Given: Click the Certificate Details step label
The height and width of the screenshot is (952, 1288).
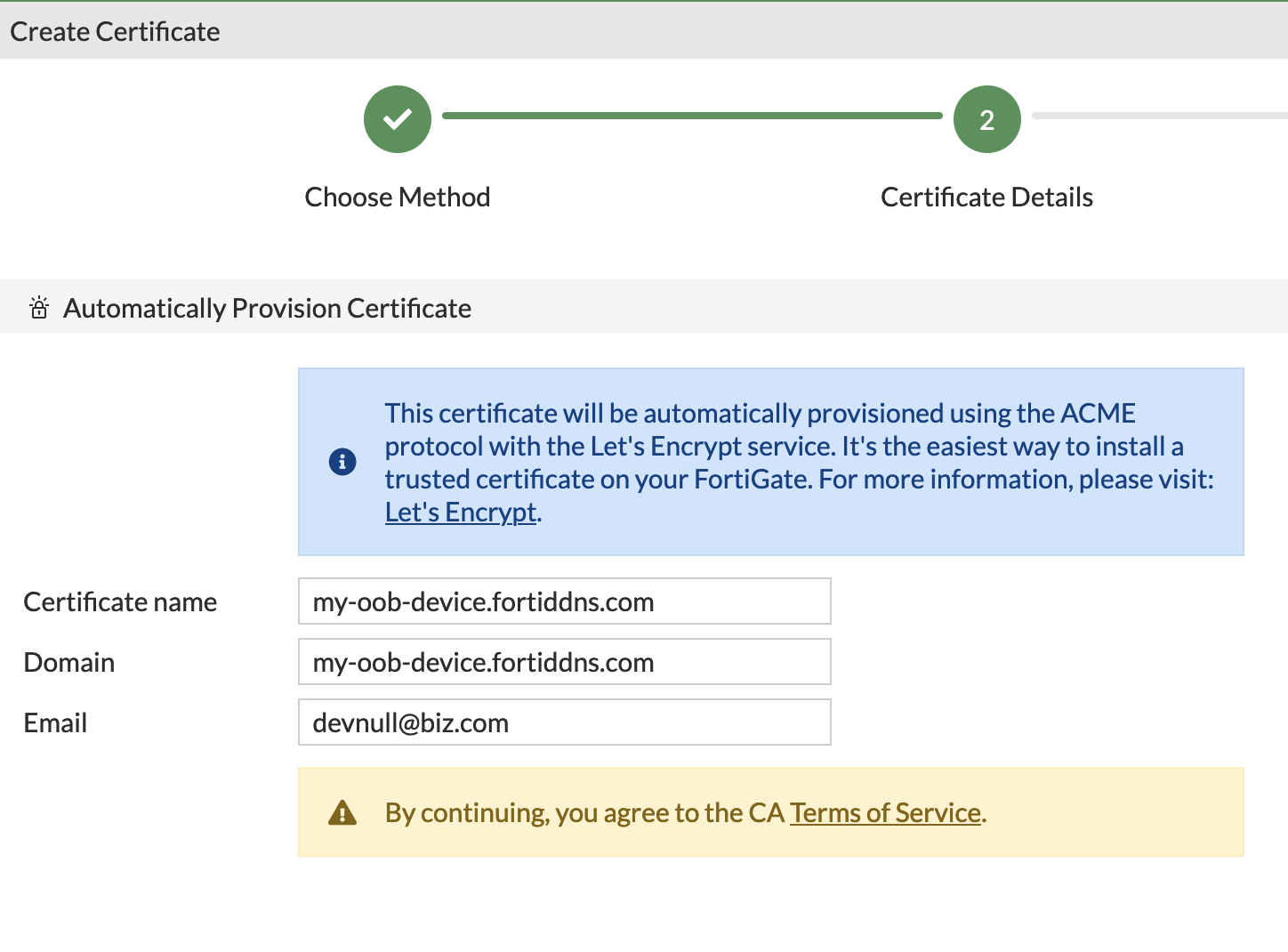Looking at the screenshot, I should (x=987, y=197).
